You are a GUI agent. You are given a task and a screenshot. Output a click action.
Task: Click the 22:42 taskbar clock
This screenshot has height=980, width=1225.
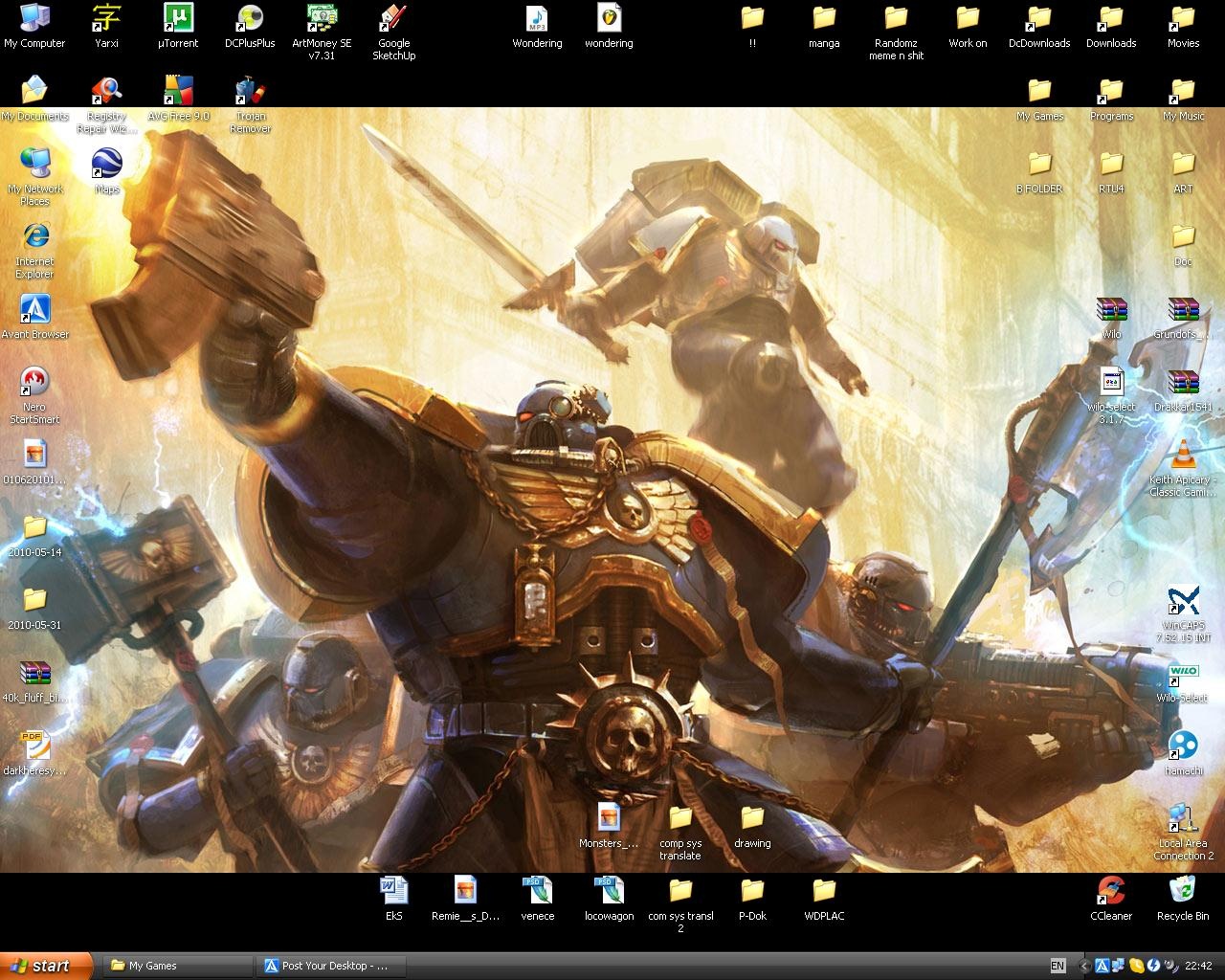point(1198,966)
